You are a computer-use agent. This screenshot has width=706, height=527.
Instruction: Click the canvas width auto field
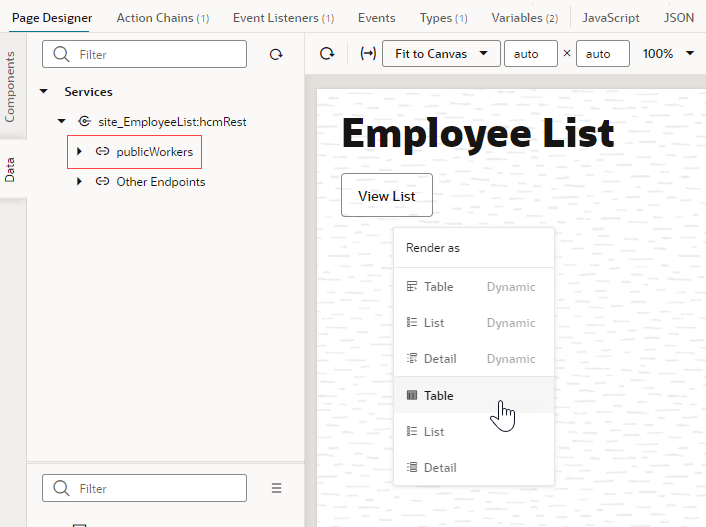click(x=531, y=54)
